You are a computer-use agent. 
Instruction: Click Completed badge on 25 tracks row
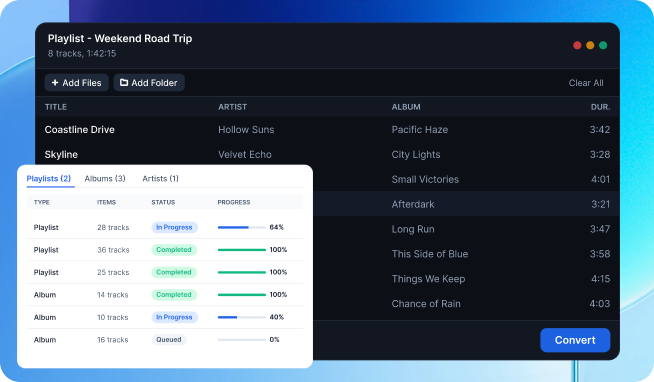[174, 273]
